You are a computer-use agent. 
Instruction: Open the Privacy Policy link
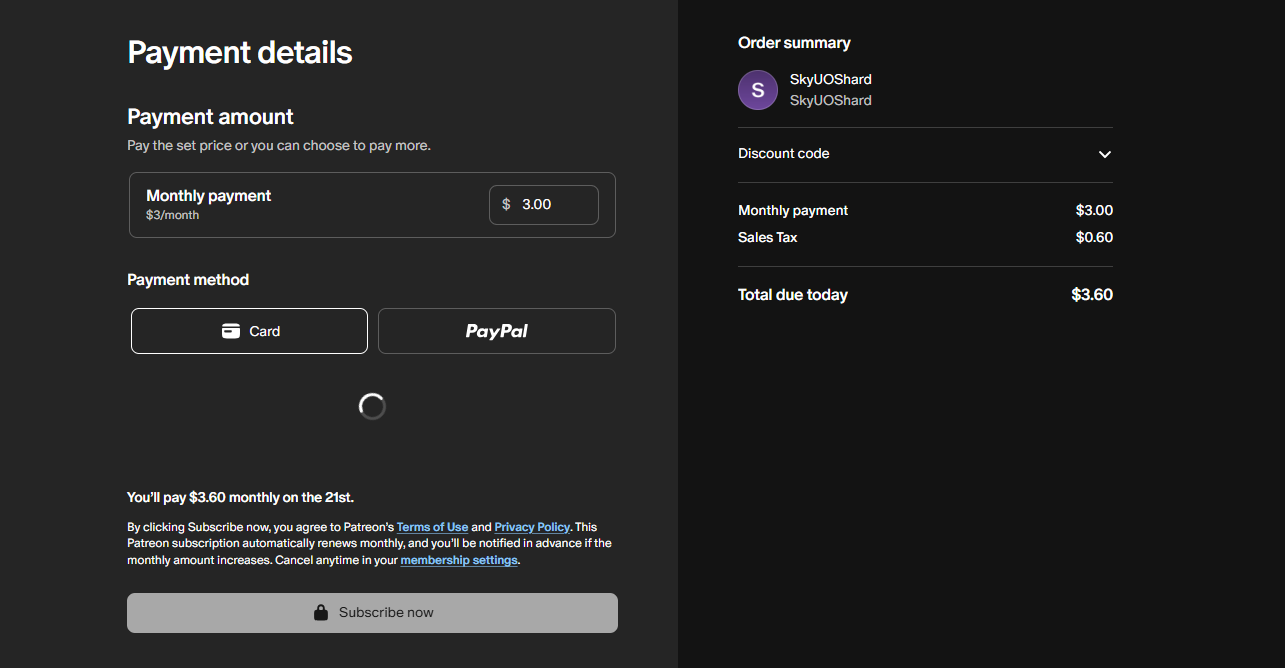pyautogui.click(x=532, y=527)
